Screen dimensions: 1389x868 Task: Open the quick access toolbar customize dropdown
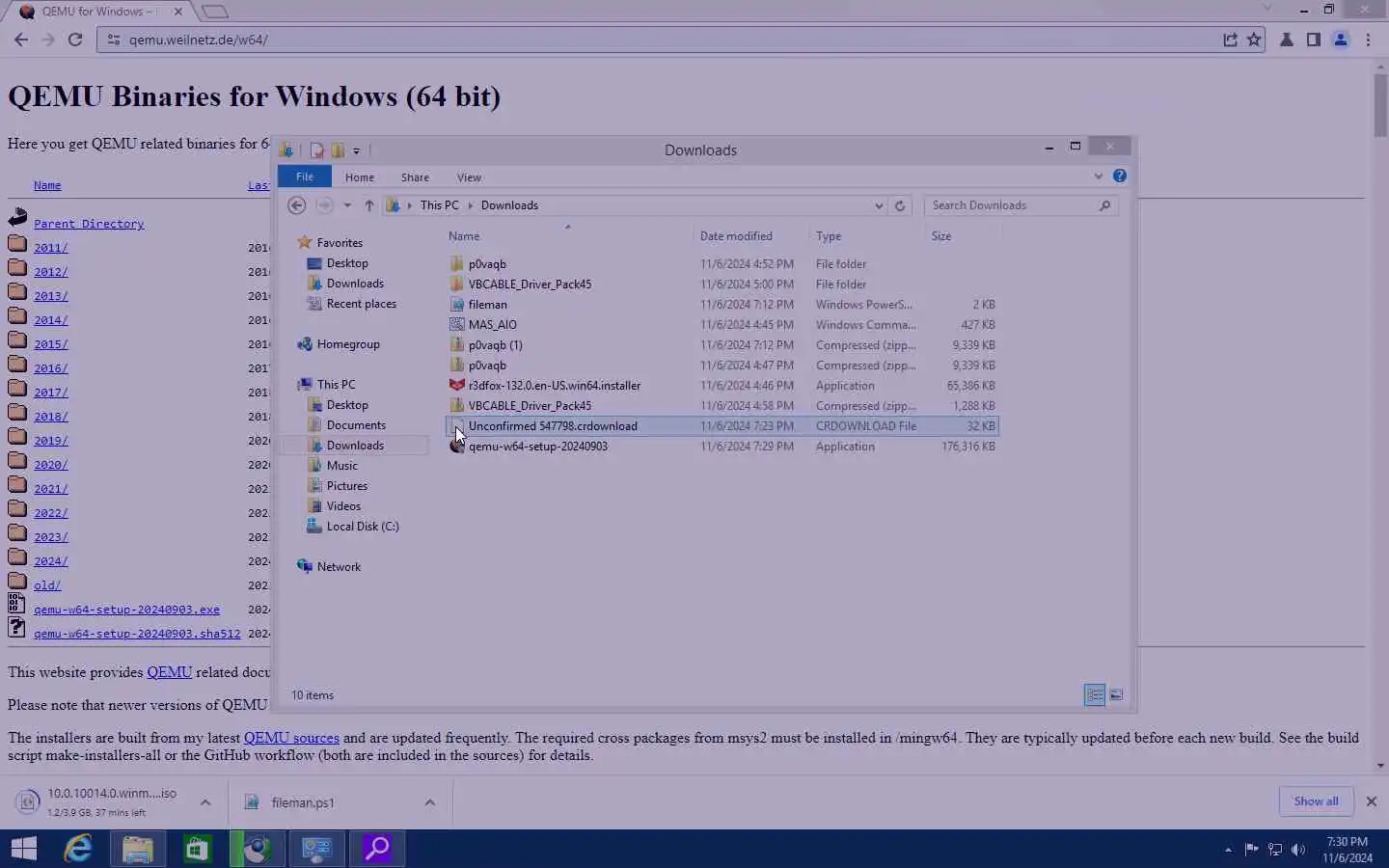[x=356, y=151]
